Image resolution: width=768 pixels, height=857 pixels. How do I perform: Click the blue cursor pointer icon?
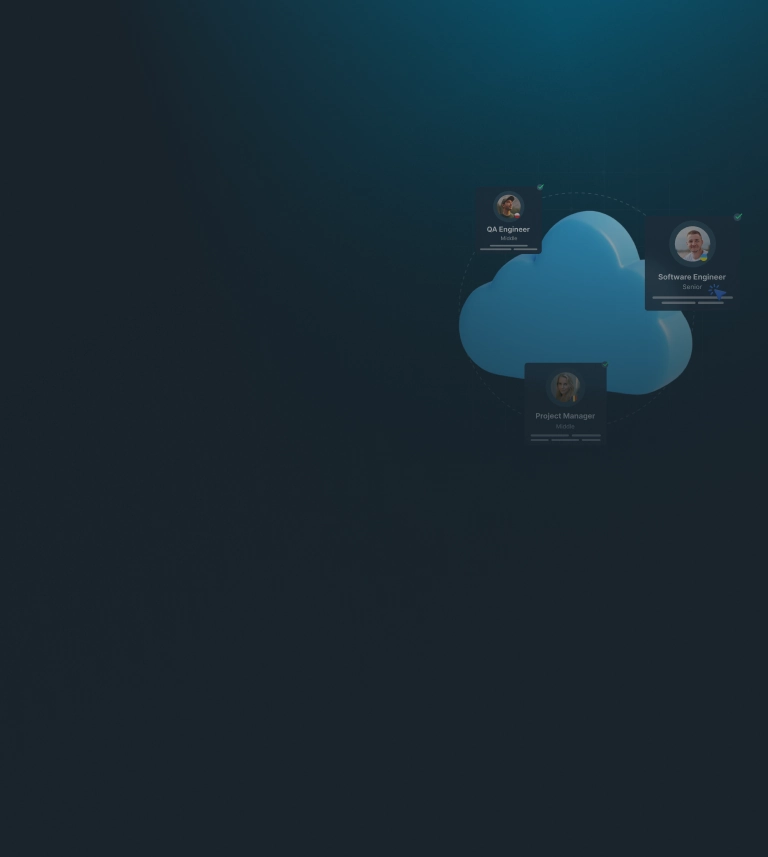pos(718,292)
